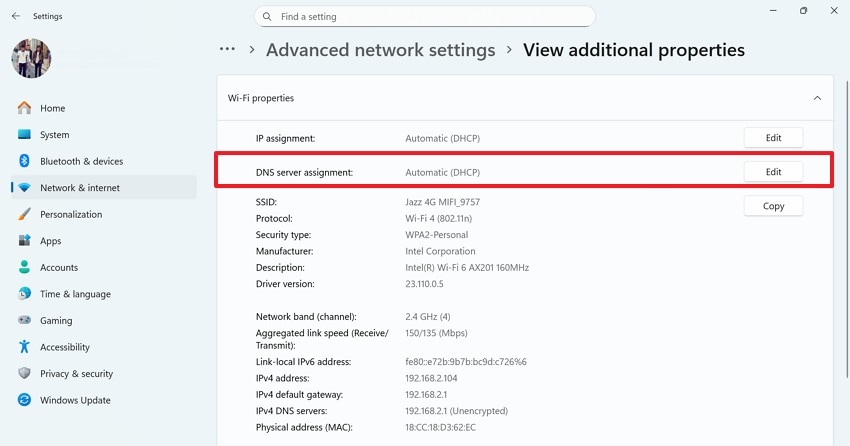Open Bluetooth & devices settings
This screenshot has width=850, height=446.
click(104, 161)
